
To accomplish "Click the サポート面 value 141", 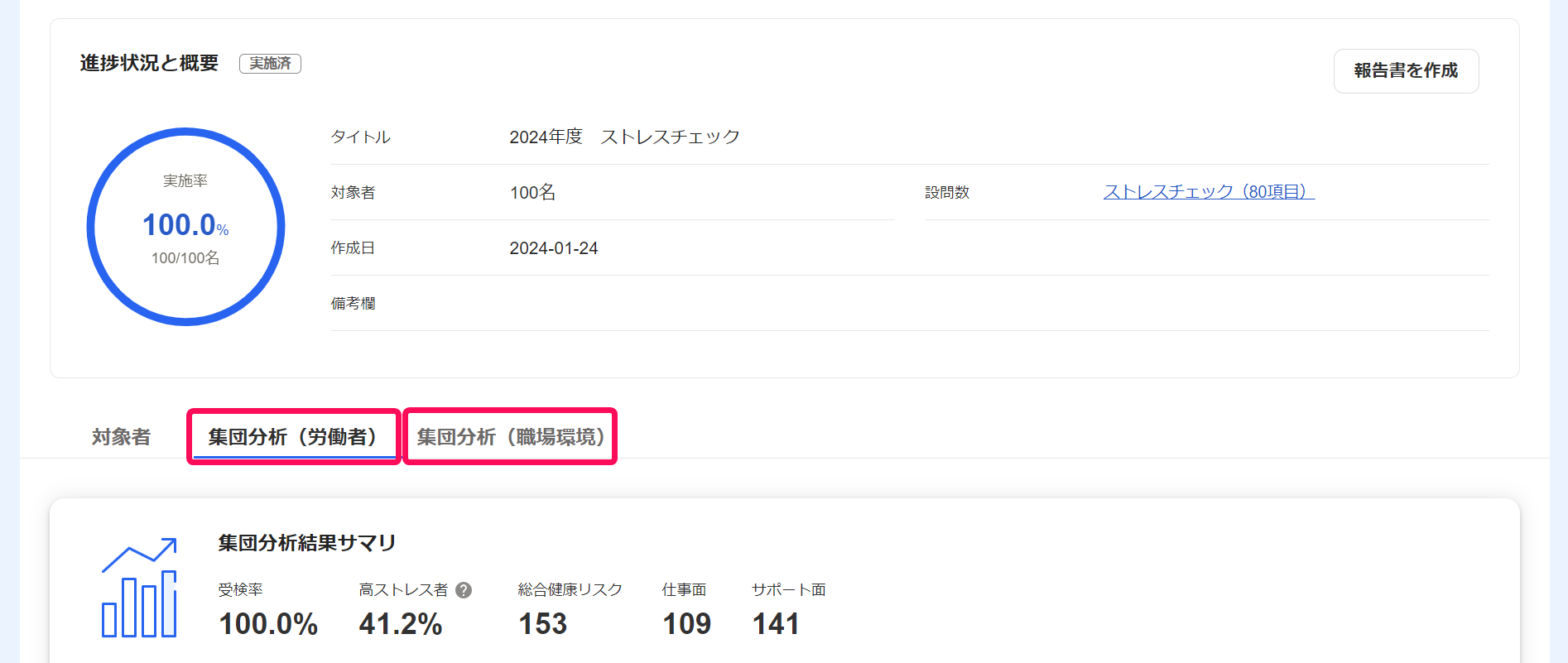I will coord(776,624).
